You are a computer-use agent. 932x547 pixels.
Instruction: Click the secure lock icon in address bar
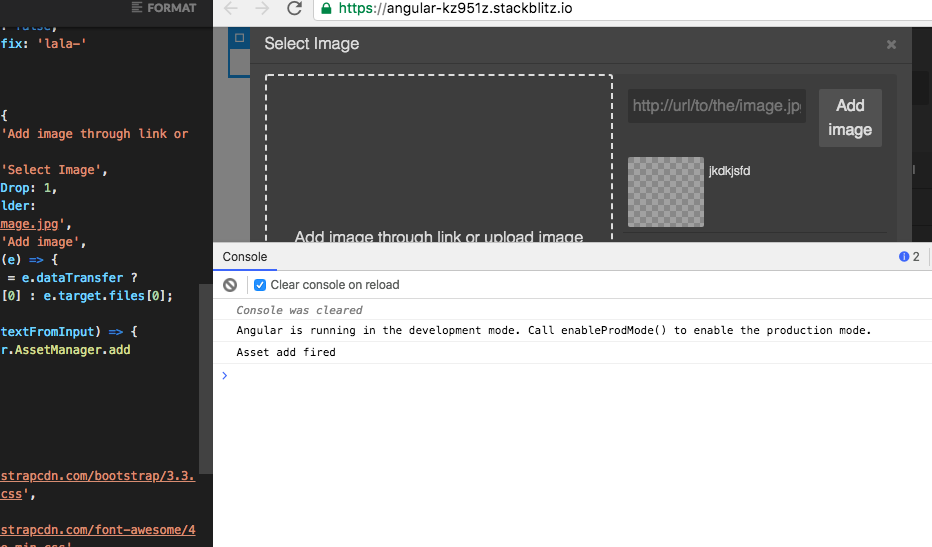[326, 8]
